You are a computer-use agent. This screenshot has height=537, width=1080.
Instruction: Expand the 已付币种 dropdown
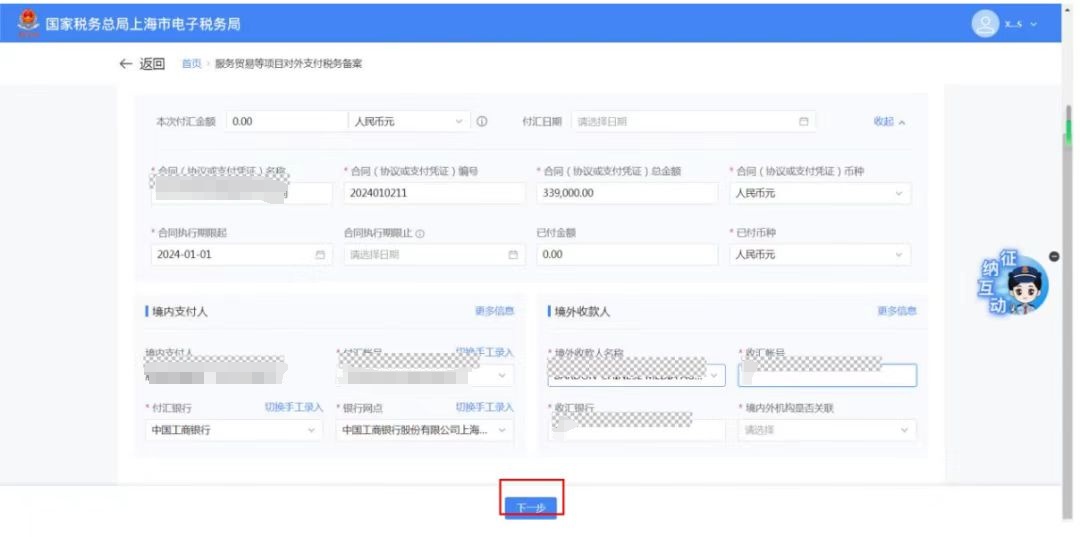pos(820,255)
